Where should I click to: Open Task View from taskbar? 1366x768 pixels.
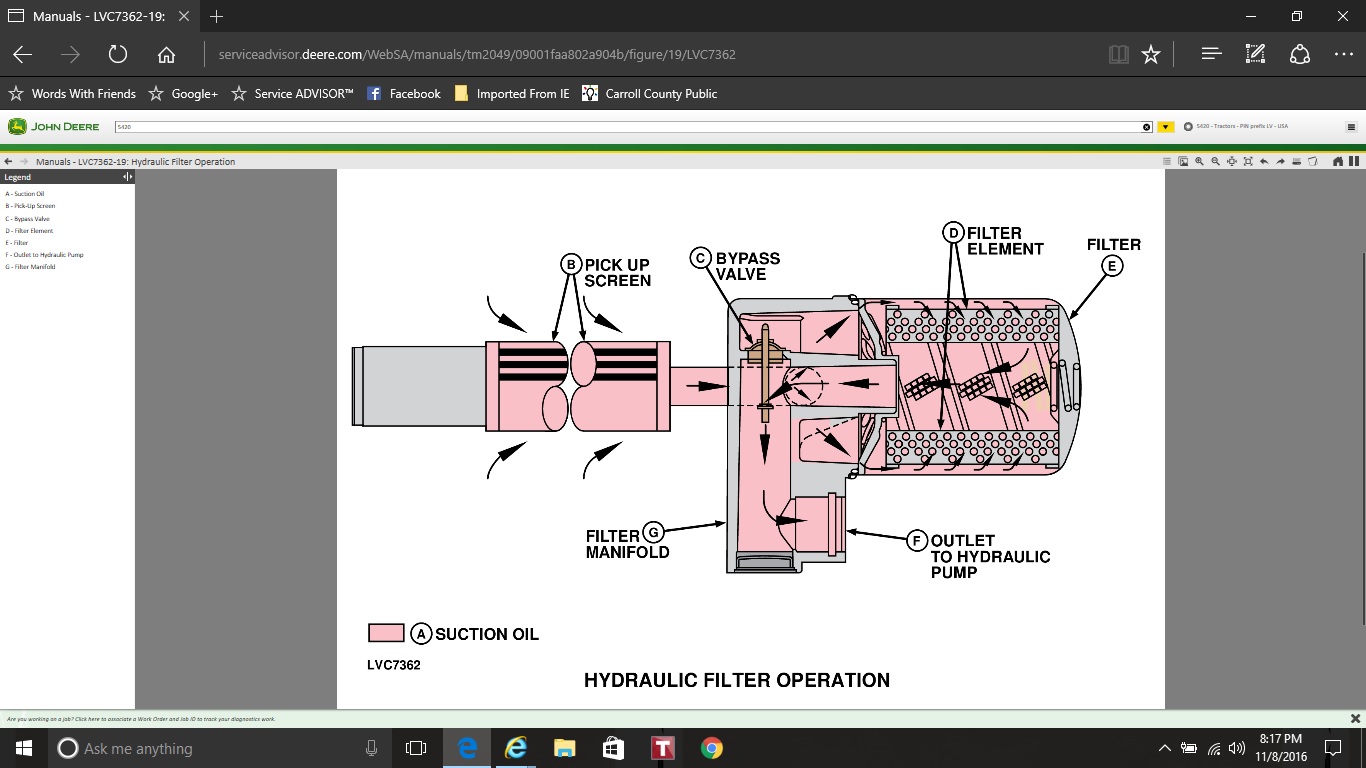pyautogui.click(x=416, y=748)
